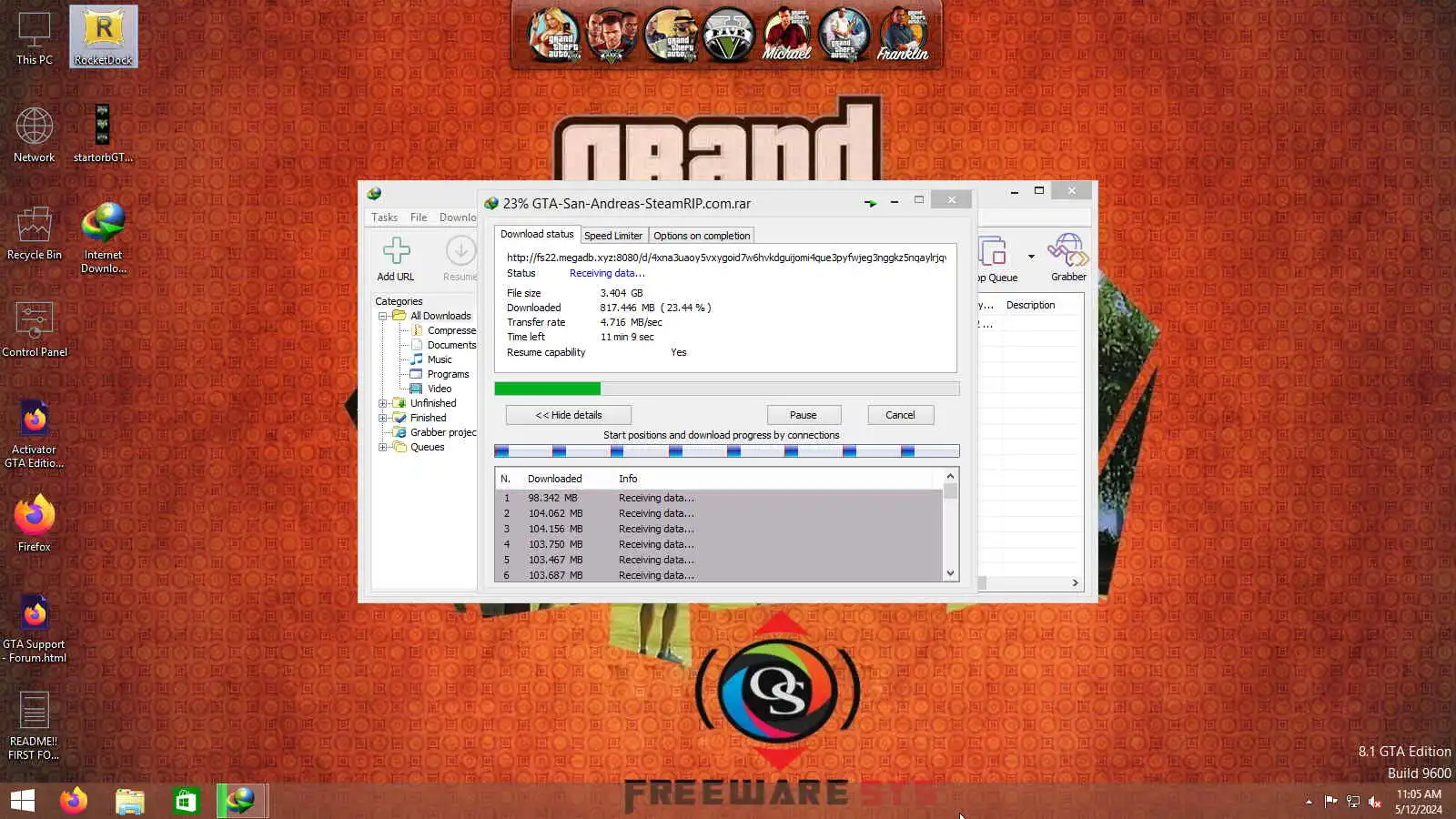Open the Tasks menu
1456x819 pixels.
click(x=384, y=217)
